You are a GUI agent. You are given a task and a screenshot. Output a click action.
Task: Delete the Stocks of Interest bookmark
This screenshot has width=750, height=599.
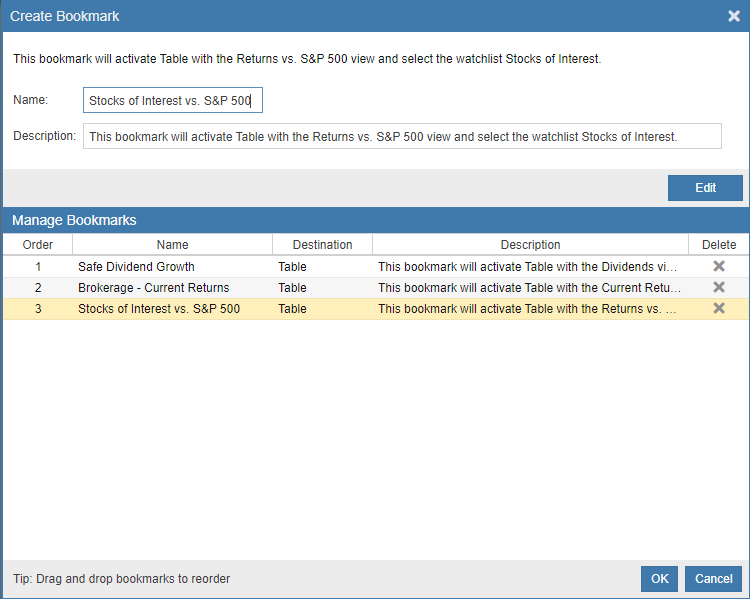718,308
